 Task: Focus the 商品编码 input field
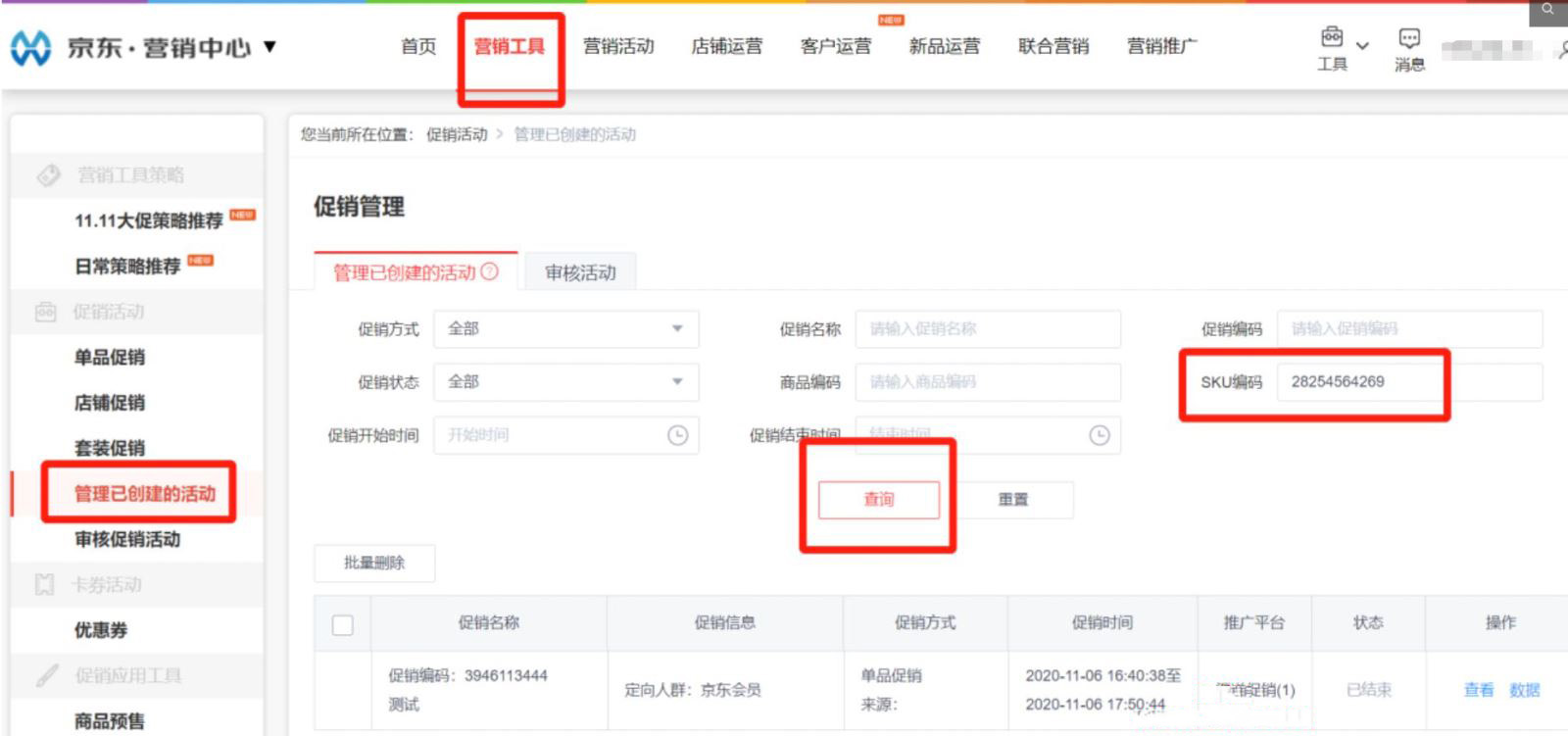(x=988, y=382)
